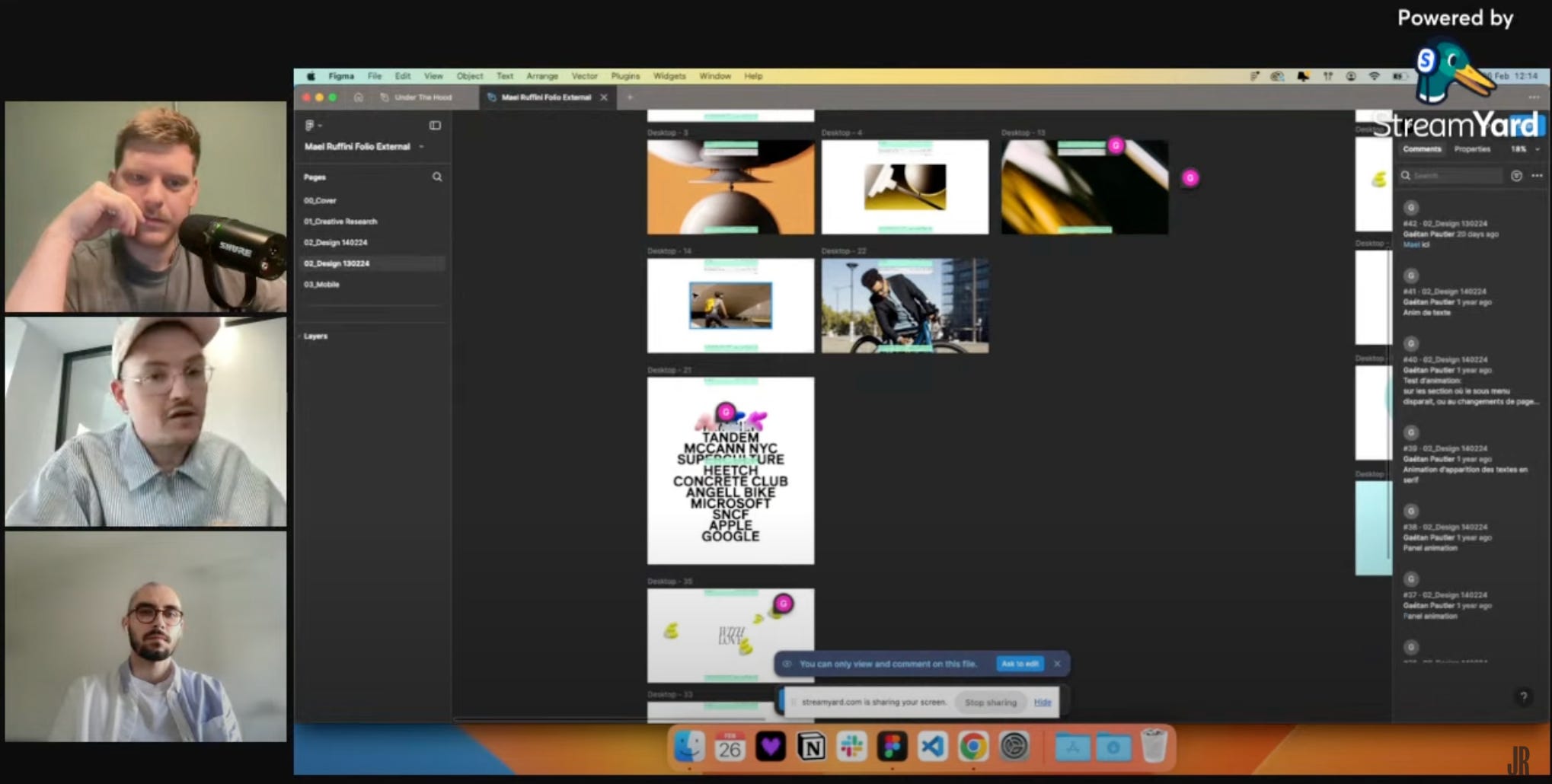1552x784 pixels.
Task: Open the zoom percentage dropdown
Action: tap(1525, 149)
